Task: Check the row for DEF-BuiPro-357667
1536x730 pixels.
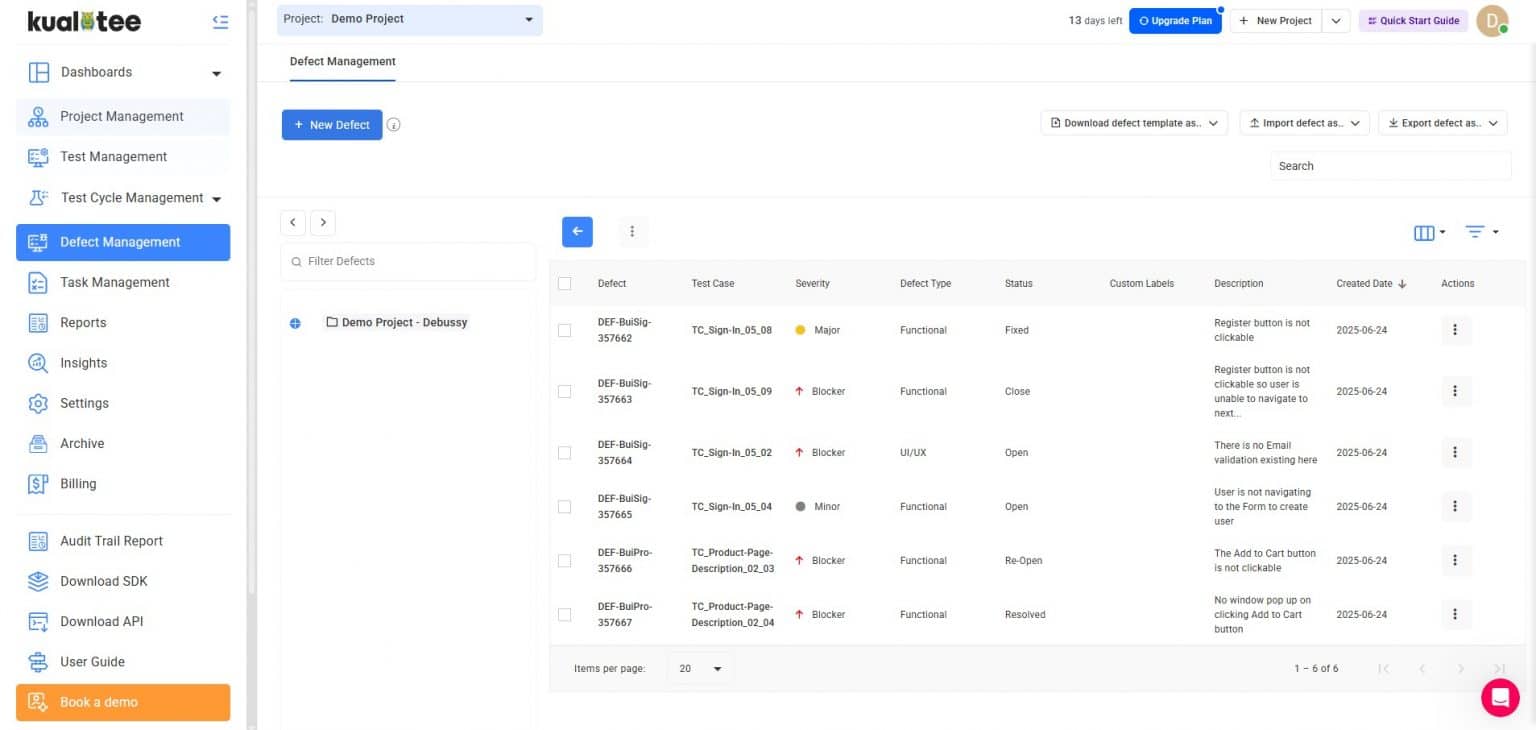Action: pyautogui.click(x=564, y=615)
